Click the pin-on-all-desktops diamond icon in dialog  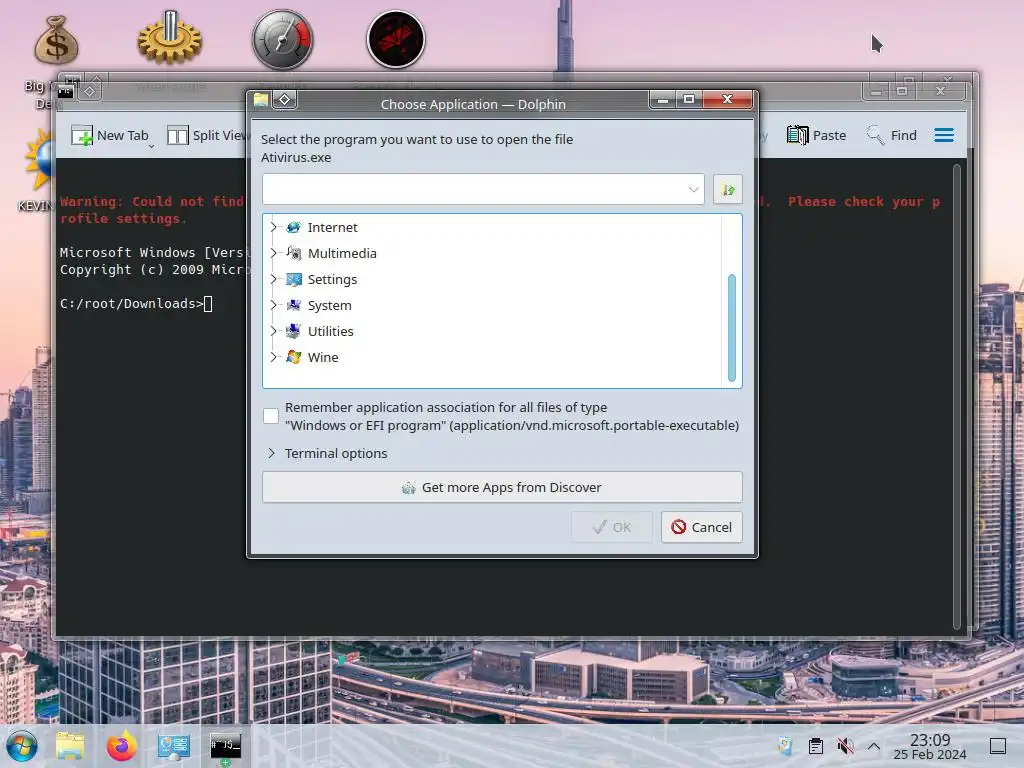coord(285,99)
